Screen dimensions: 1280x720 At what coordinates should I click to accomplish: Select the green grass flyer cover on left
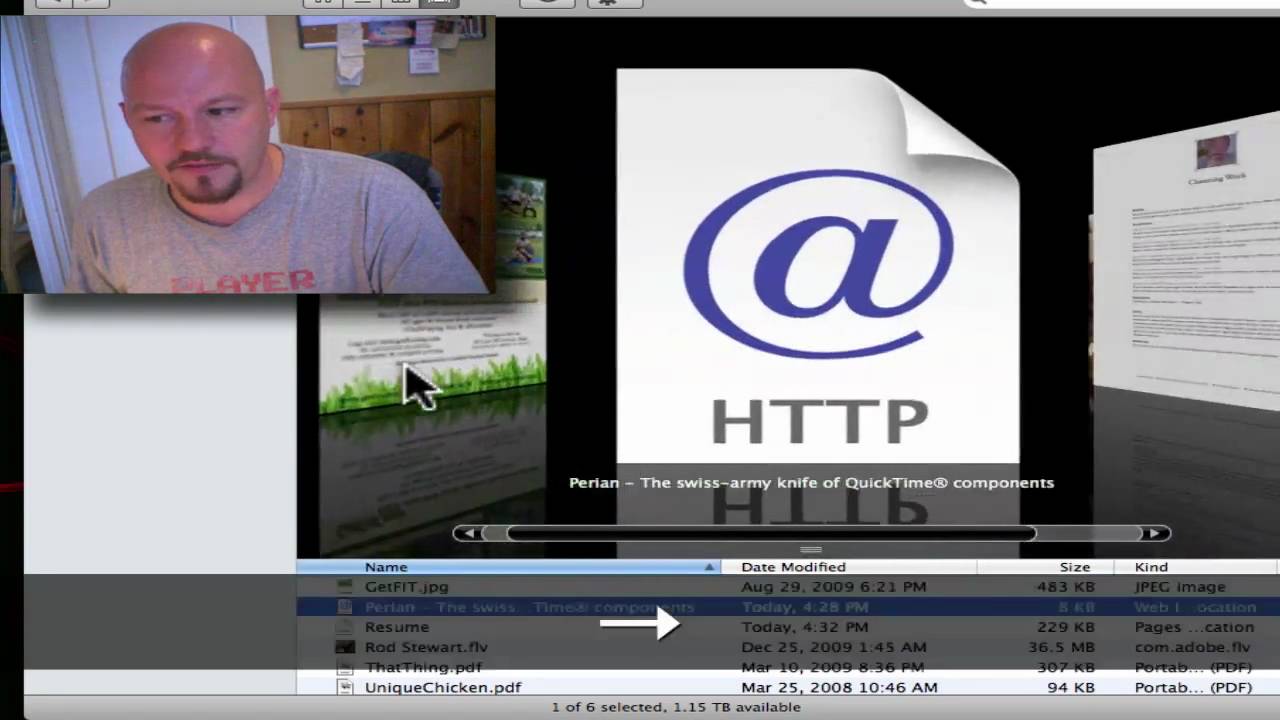click(x=433, y=295)
